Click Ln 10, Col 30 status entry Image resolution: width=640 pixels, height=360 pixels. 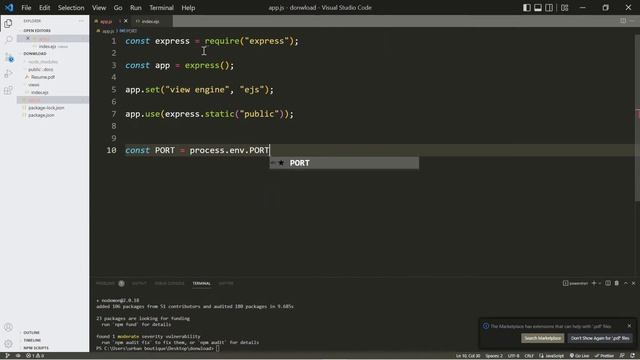pyautogui.click(x=468, y=356)
